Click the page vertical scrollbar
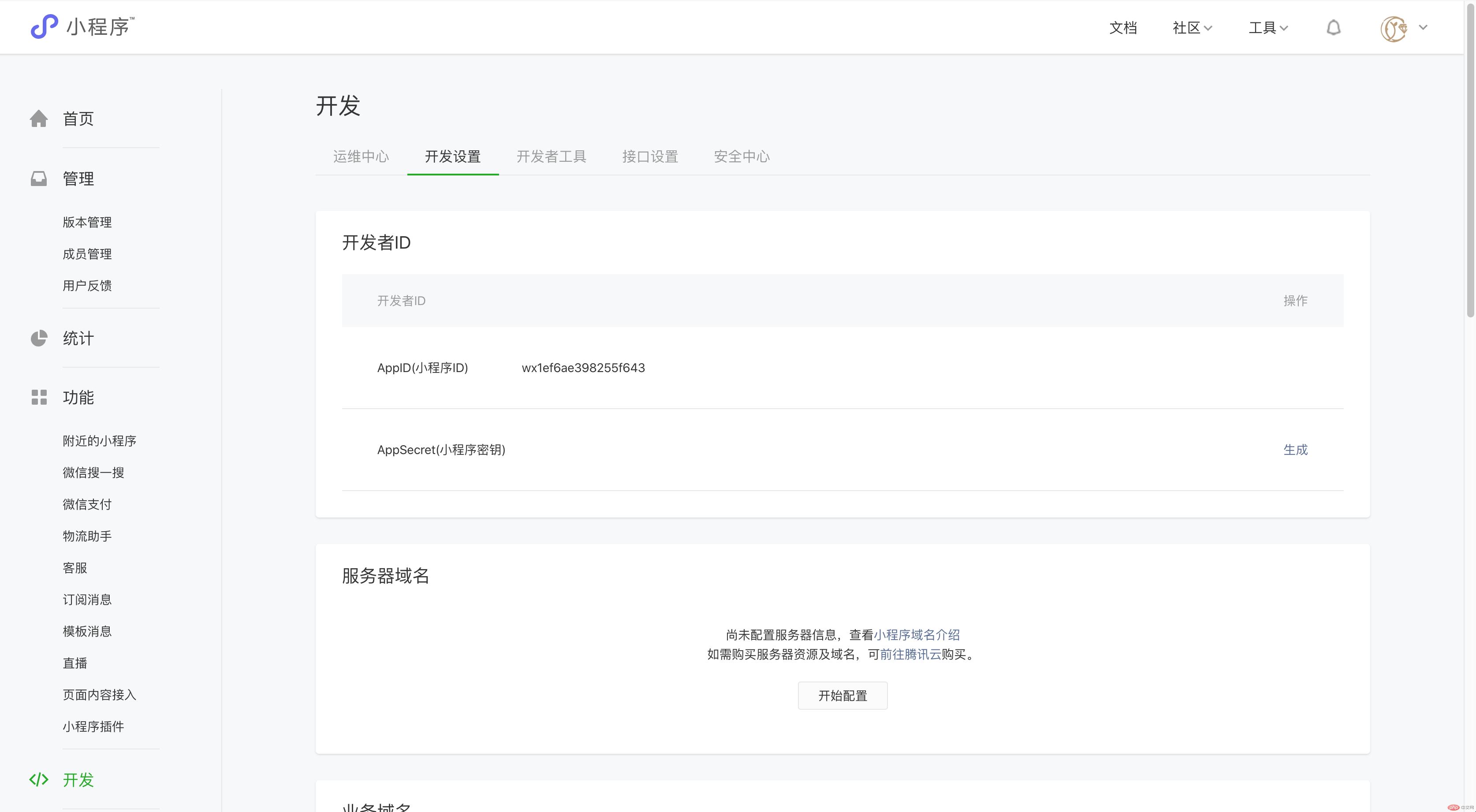 [1470, 160]
